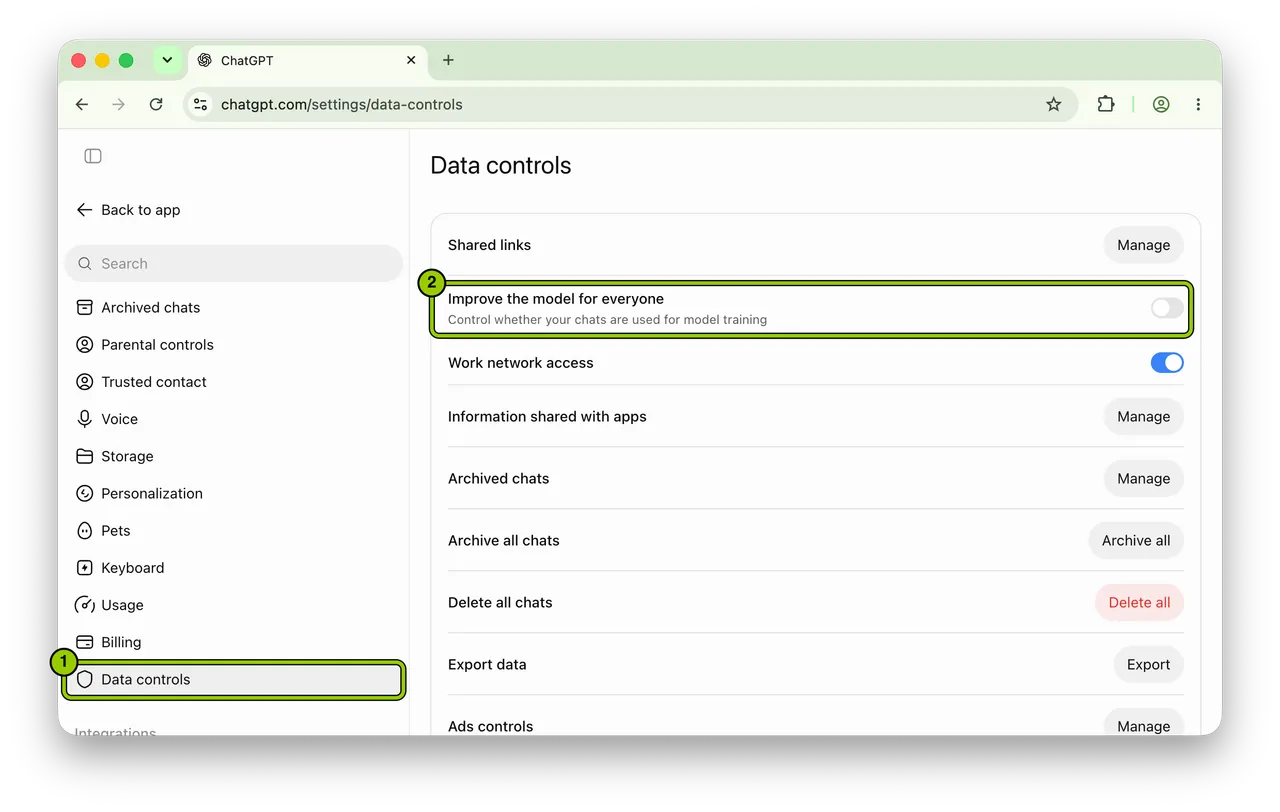This screenshot has height=812, width=1280.
Task: Open Parental controls settings
Action: (x=234, y=344)
